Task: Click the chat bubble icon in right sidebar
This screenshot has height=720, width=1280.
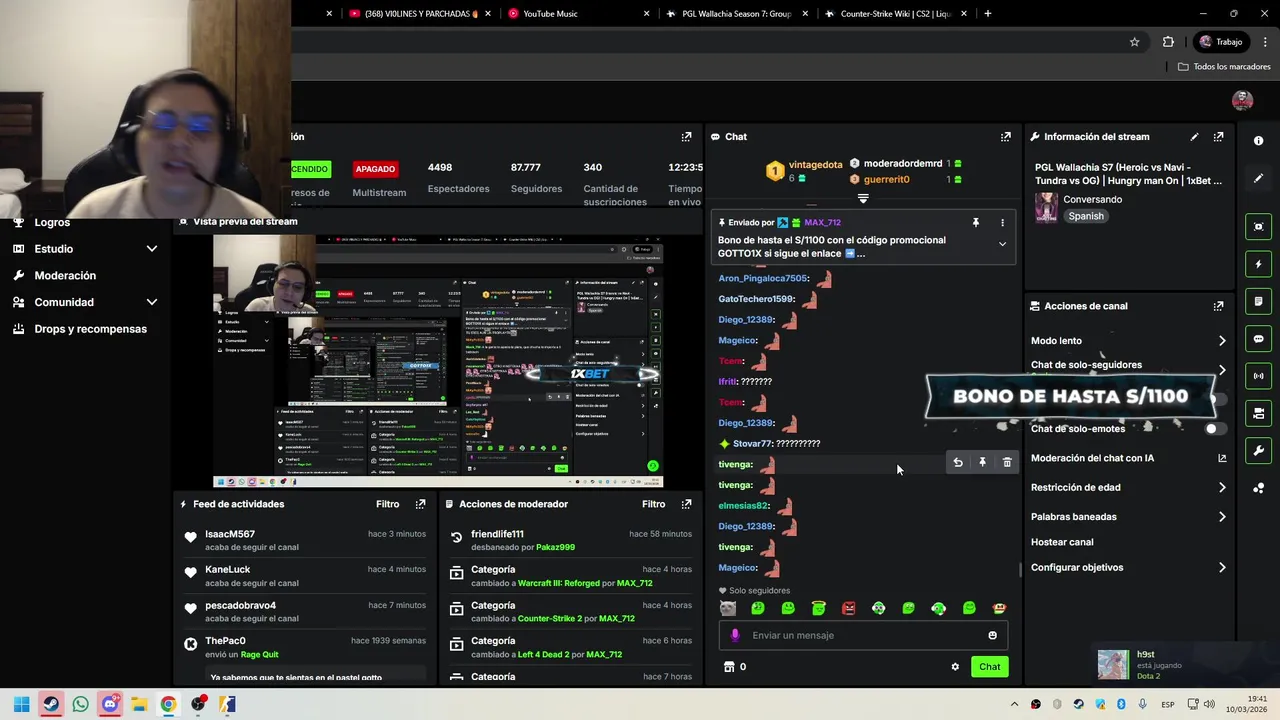Action: click(x=1258, y=339)
